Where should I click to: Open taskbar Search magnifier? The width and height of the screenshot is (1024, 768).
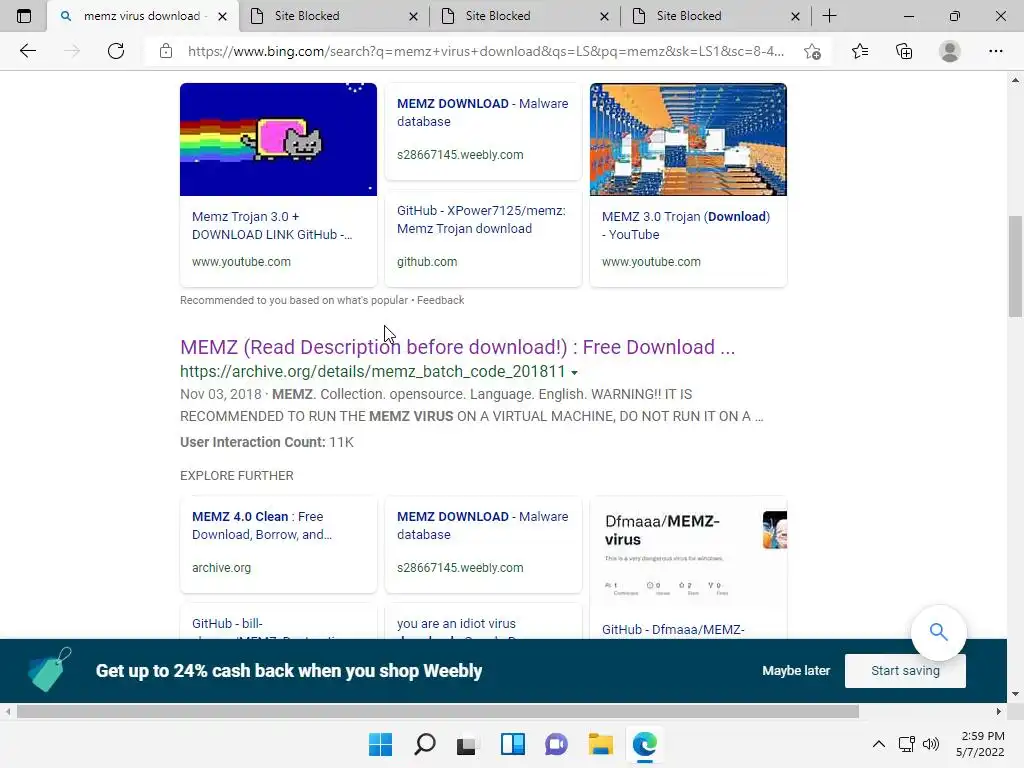424,744
